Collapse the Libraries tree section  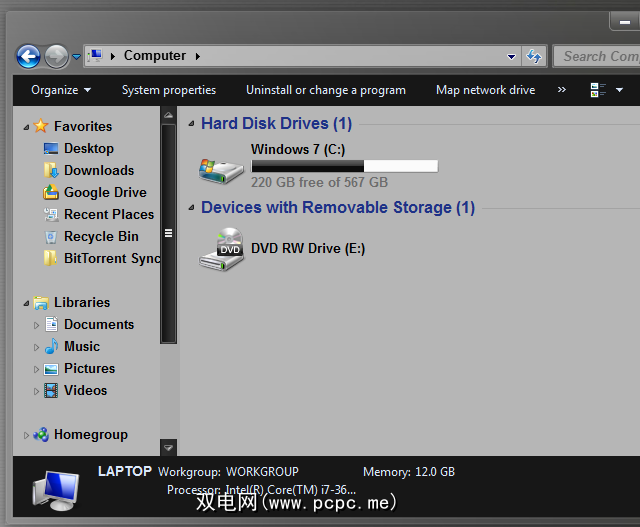(x=26, y=303)
